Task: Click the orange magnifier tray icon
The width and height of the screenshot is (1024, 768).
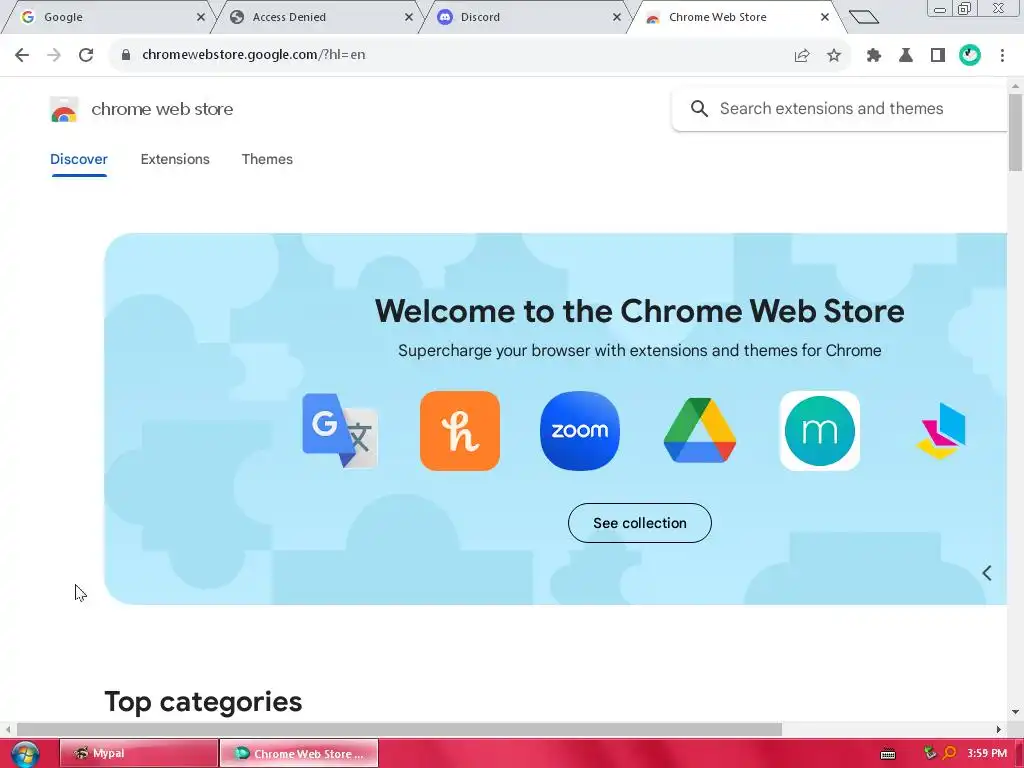Action: pos(950,753)
